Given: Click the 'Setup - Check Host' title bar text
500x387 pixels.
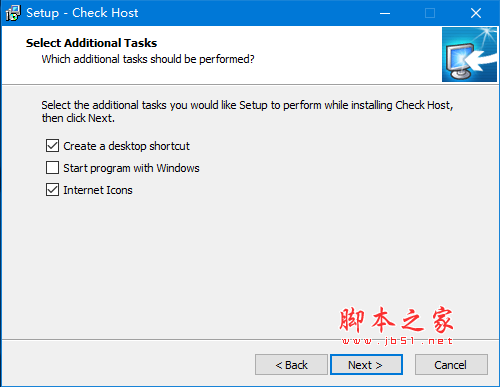Looking at the screenshot, I should [x=82, y=13].
